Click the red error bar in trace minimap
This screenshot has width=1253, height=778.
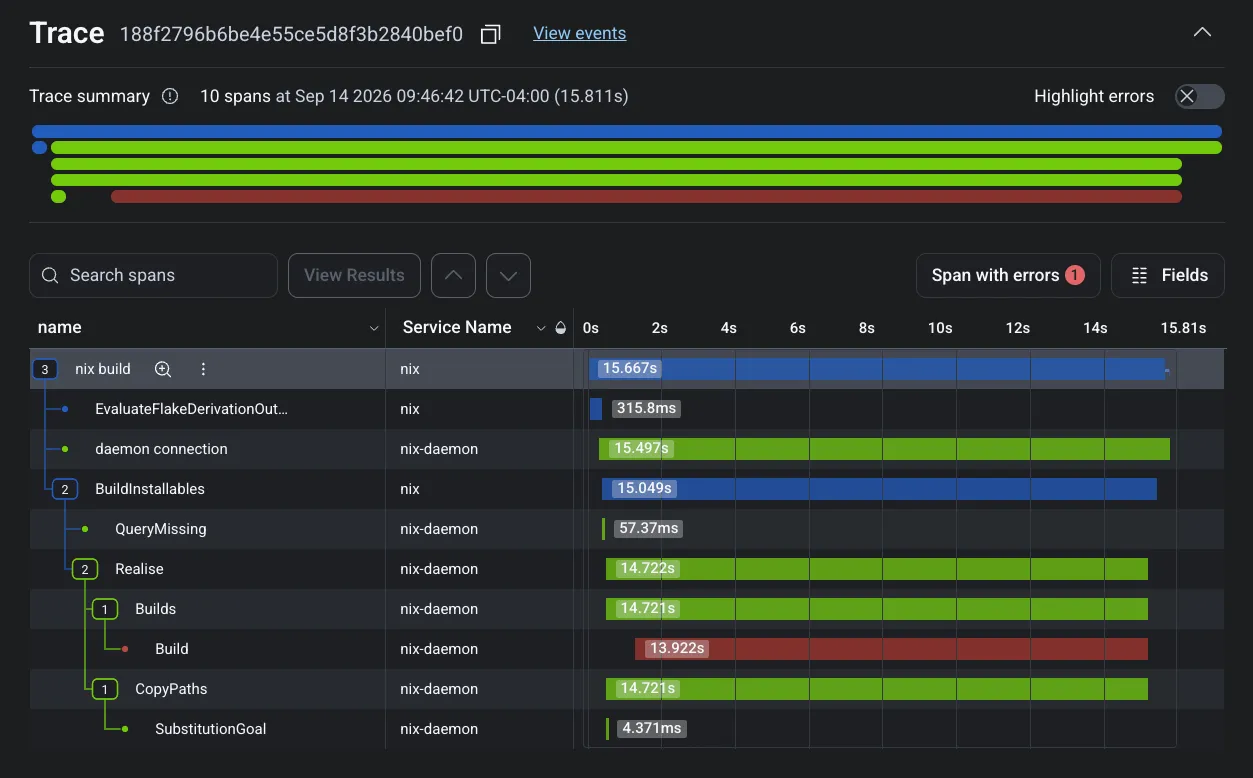[x=646, y=197]
